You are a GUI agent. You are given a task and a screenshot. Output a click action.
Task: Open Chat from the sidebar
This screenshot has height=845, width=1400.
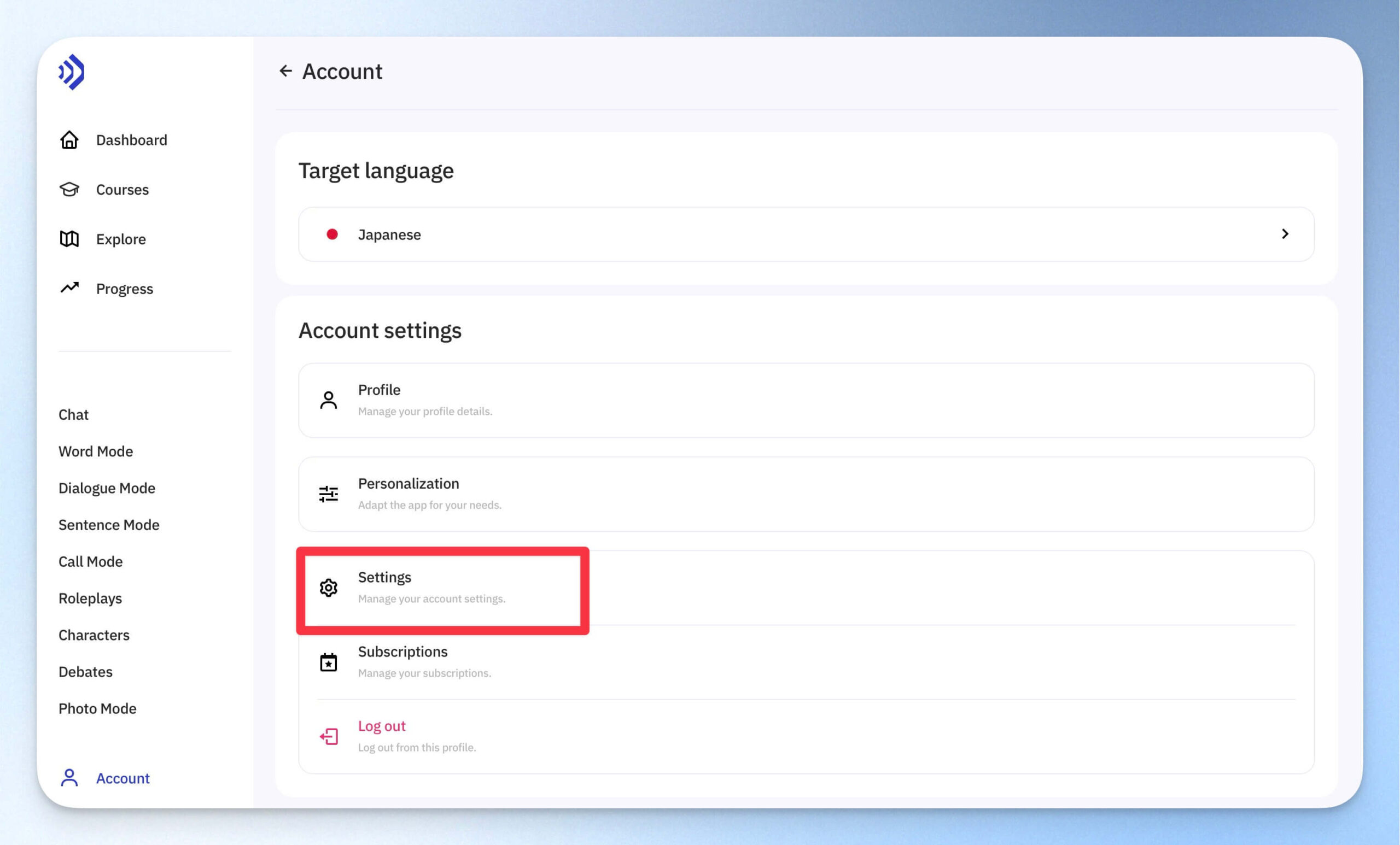pyautogui.click(x=73, y=414)
